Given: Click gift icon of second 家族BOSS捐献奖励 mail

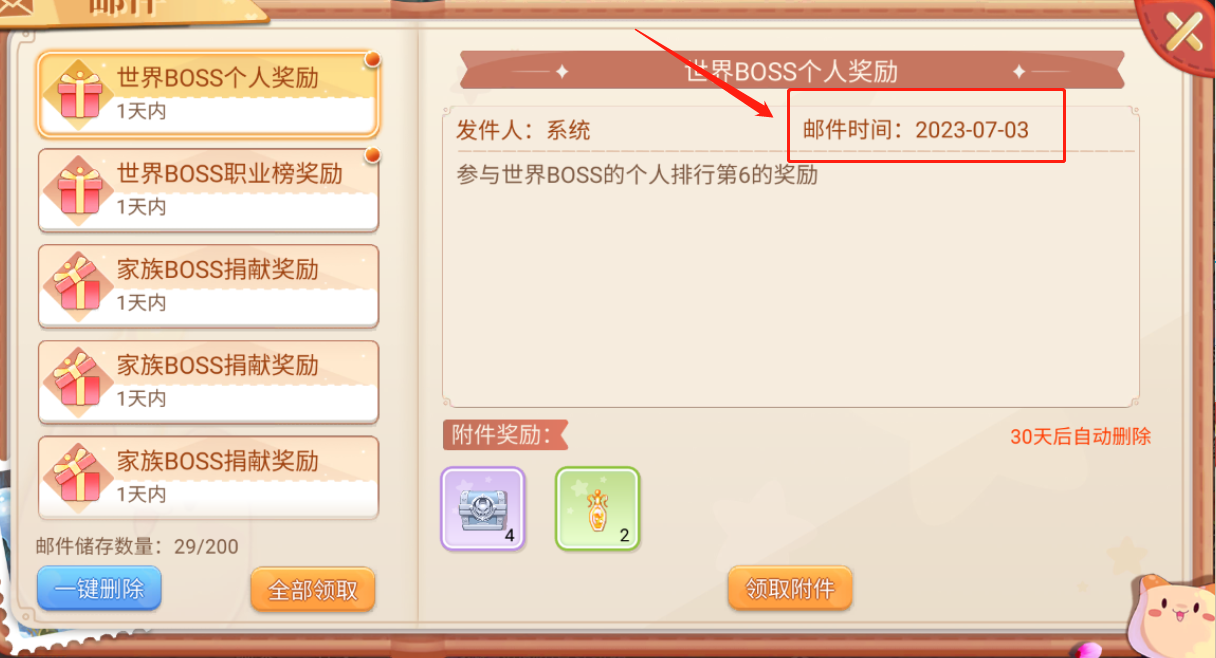Looking at the screenshot, I should click(79, 381).
